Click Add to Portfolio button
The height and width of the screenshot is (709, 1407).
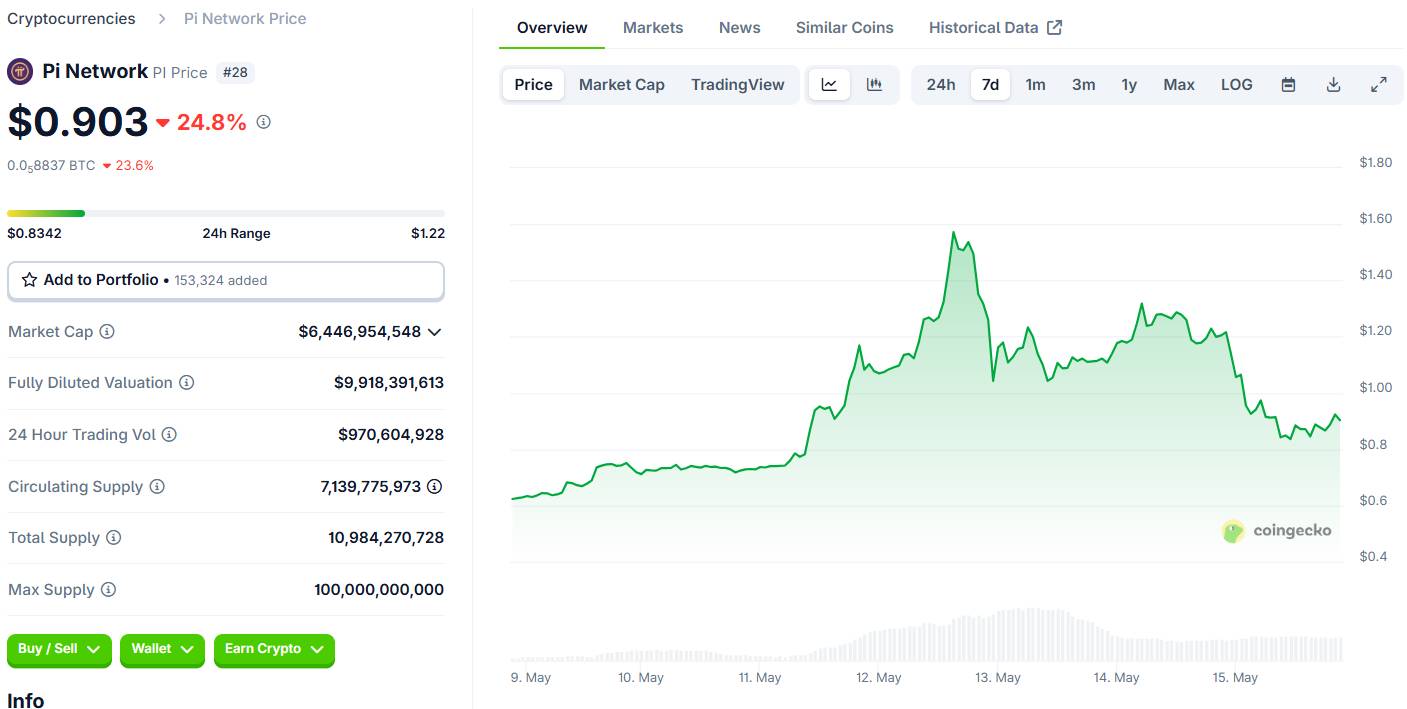tap(226, 281)
